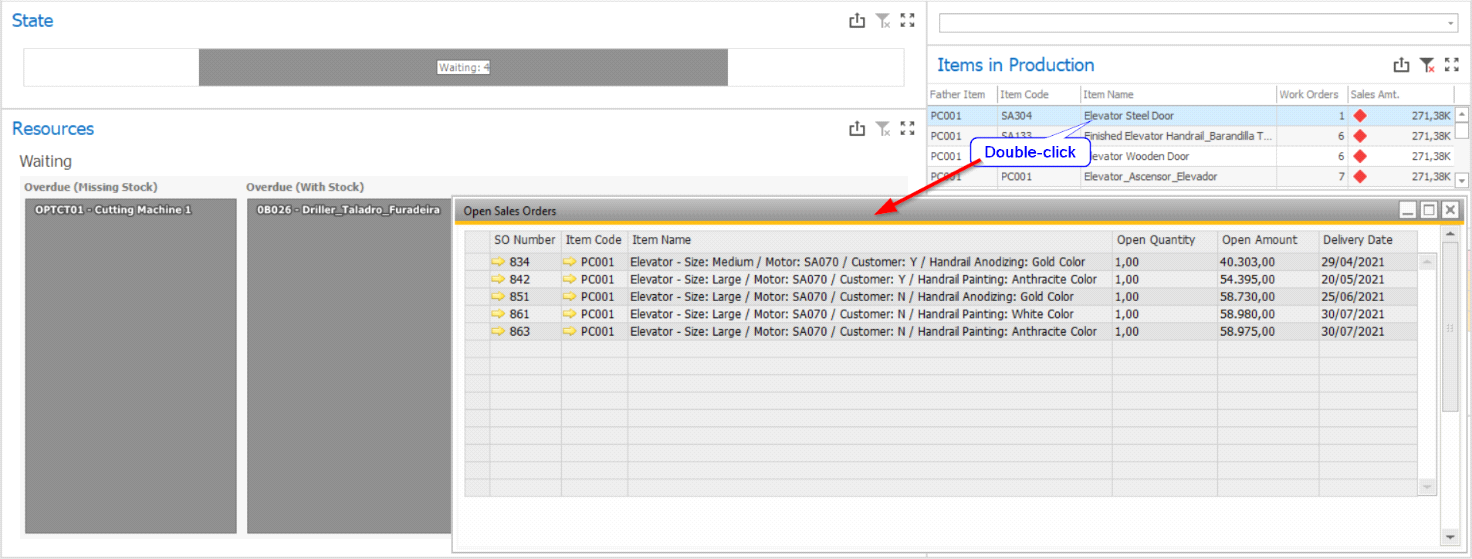
Task: Open link arrow for SO Number 834
Action: (x=498, y=262)
